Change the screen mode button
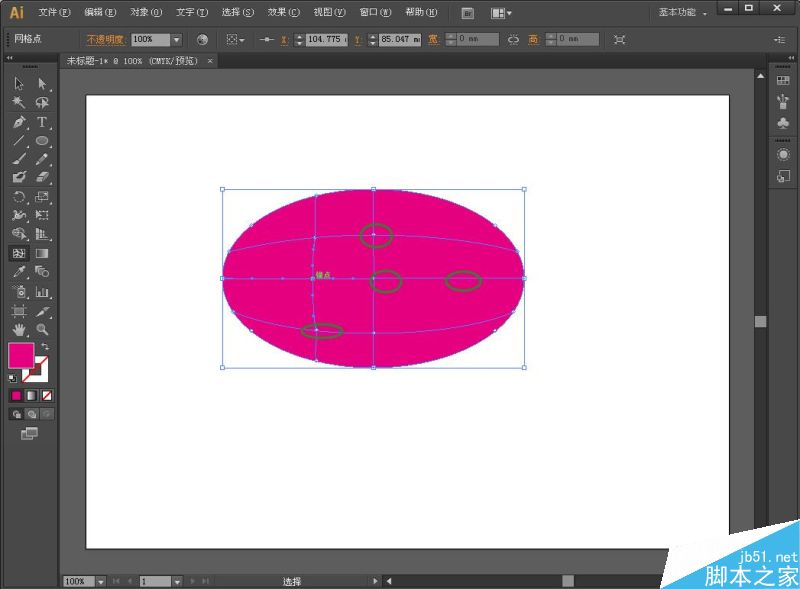The height and width of the screenshot is (589, 800). (x=29, y=434)
